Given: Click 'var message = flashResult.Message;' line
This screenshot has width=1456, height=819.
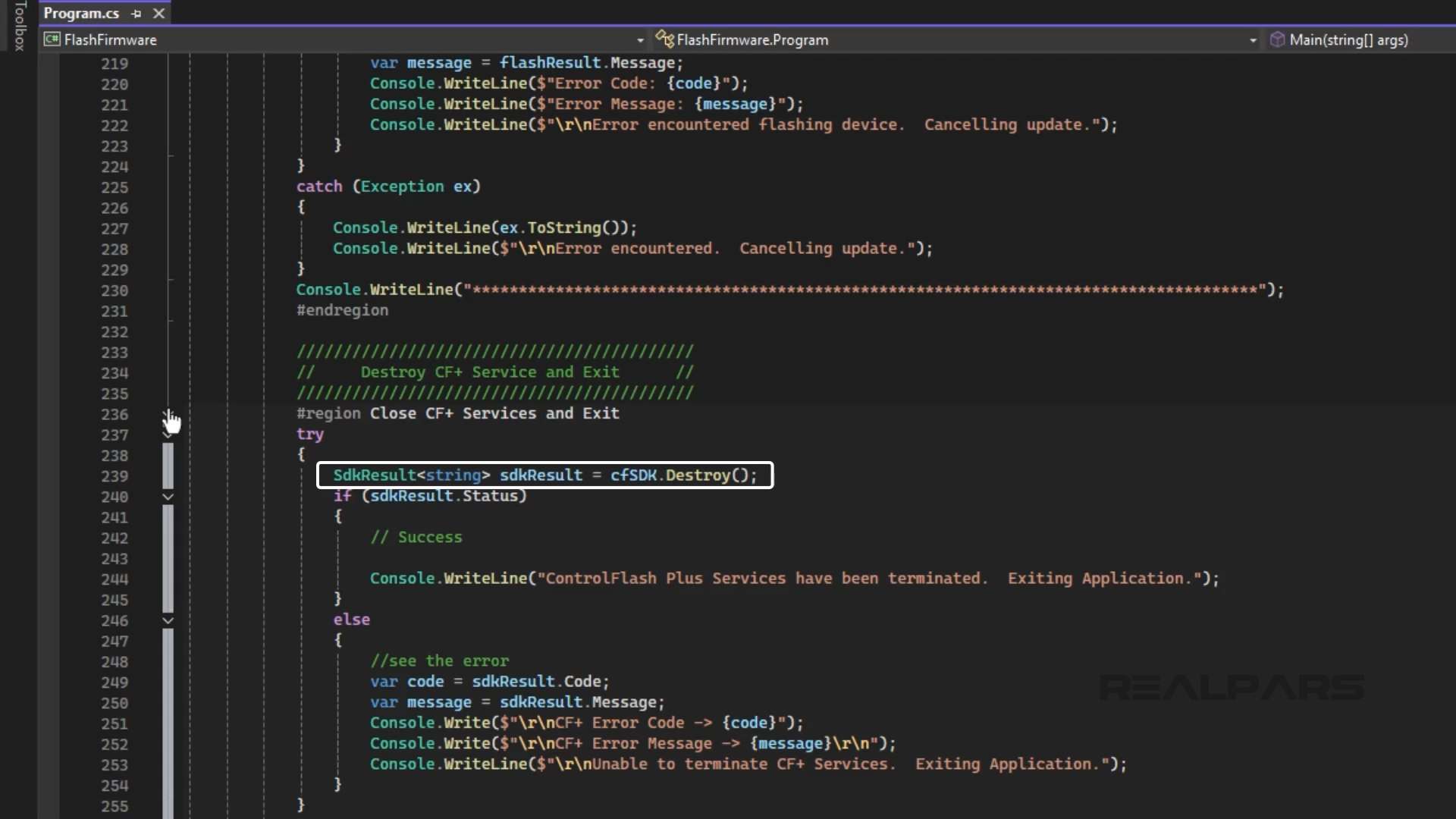Looking at the screenshot, I should [x=526, y=63].
